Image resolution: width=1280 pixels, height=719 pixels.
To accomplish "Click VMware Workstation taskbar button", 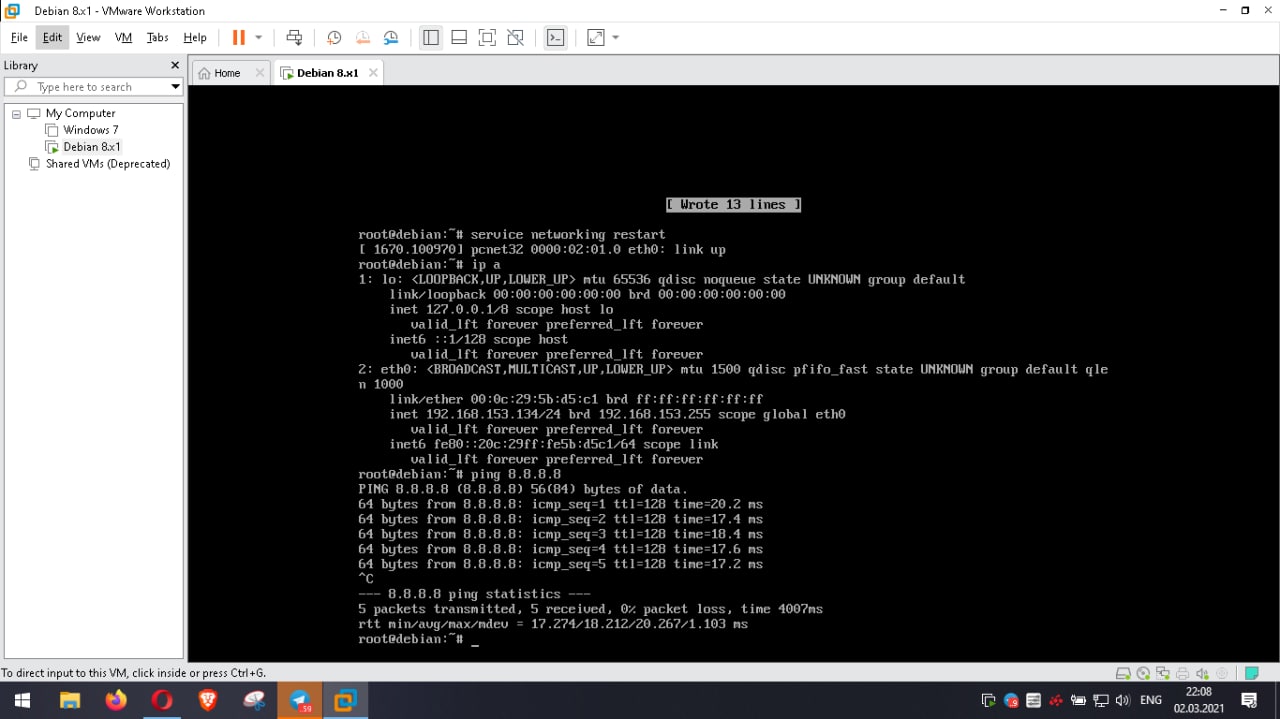I will [x=346, y=700].
